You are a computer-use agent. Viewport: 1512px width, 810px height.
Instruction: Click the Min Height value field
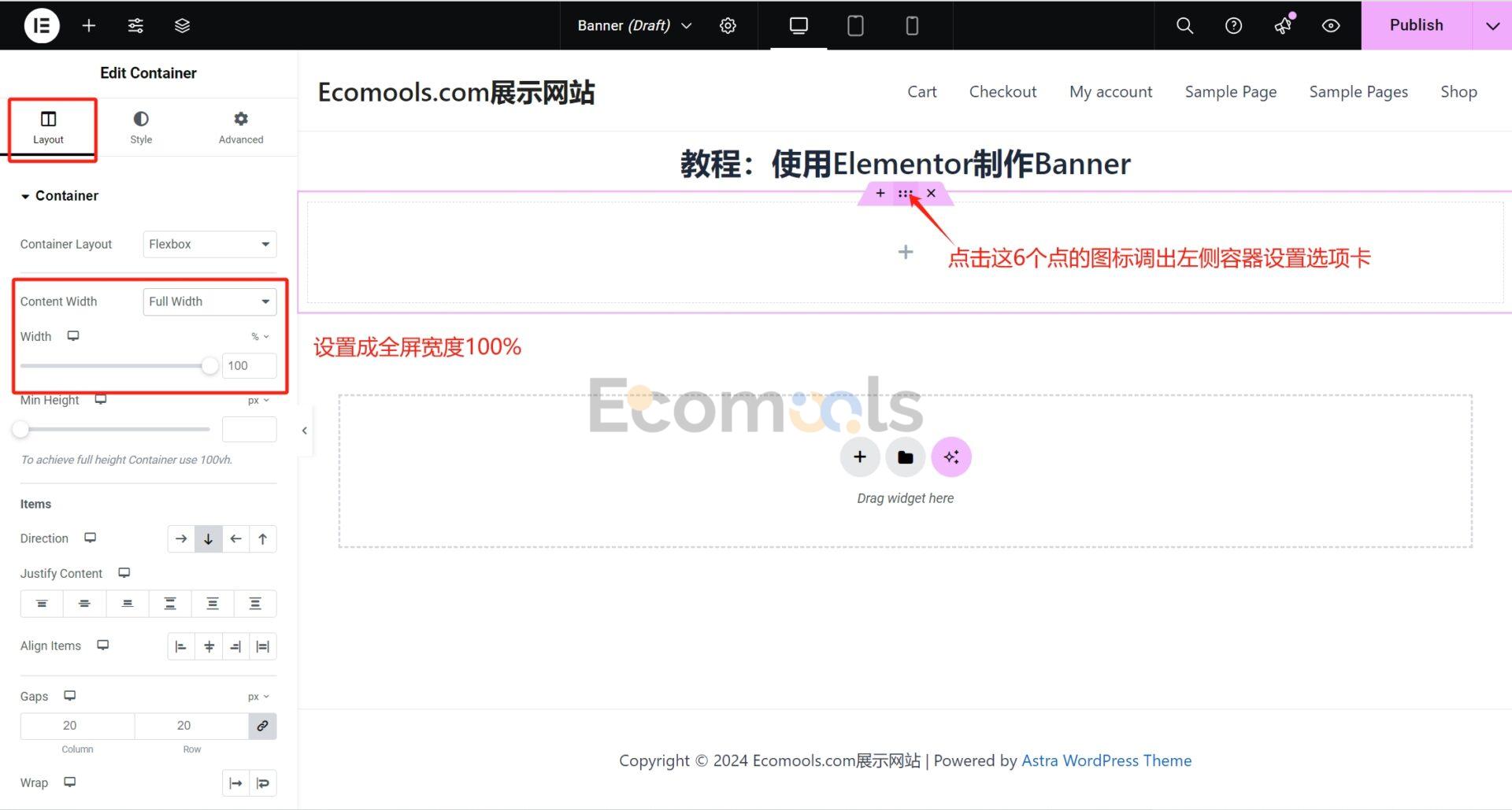249,429
